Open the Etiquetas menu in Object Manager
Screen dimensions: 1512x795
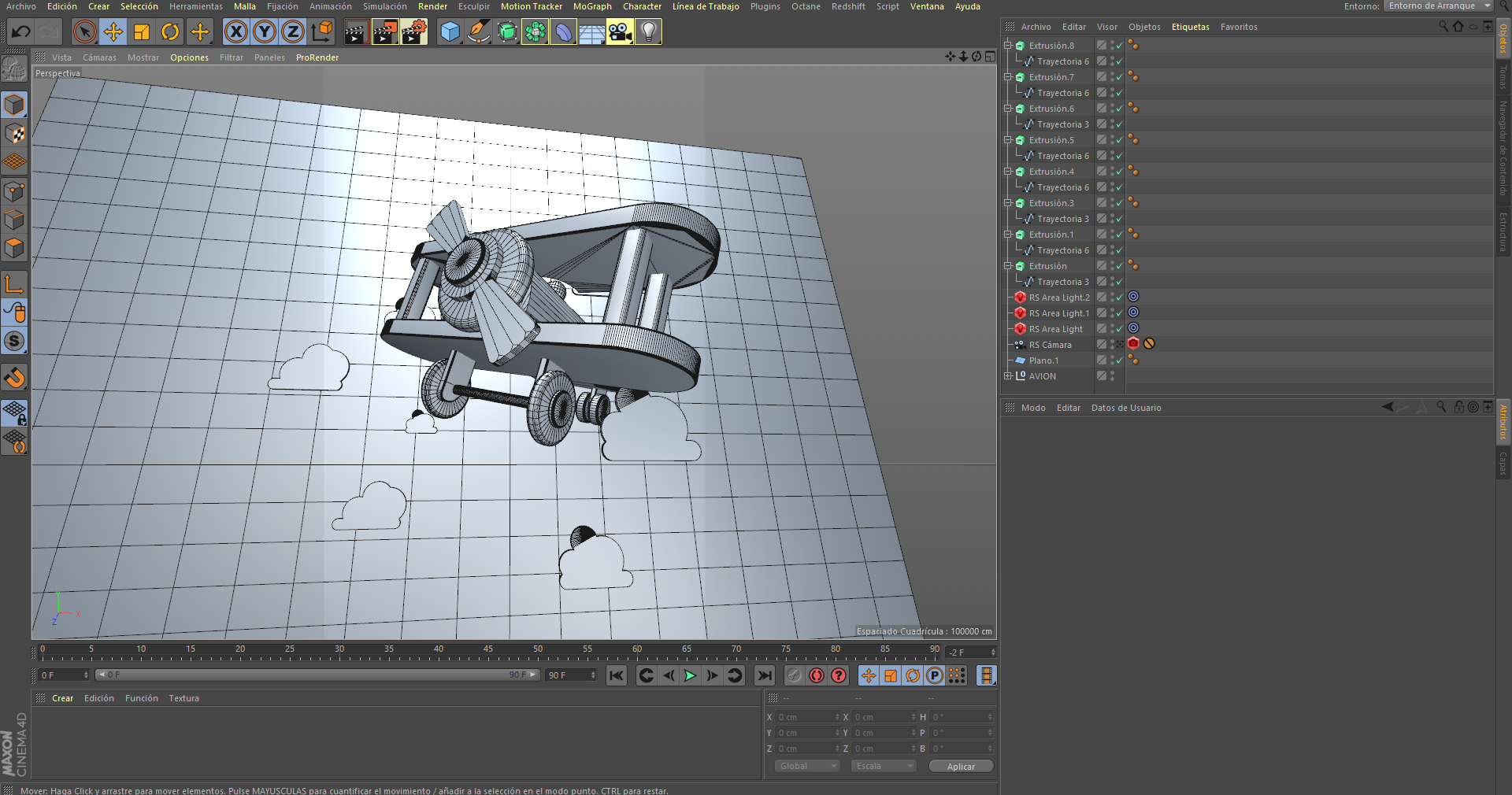coord(1190,27)
